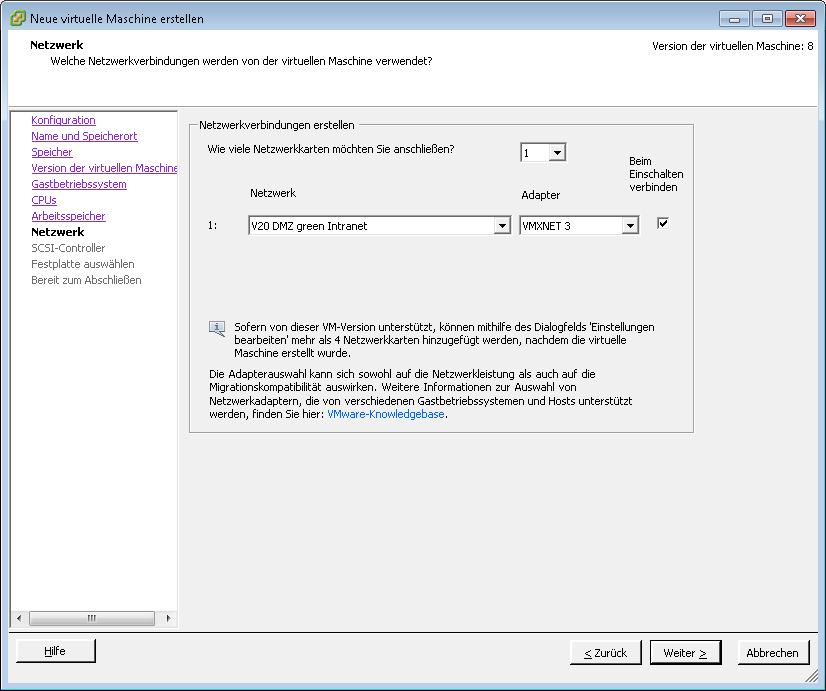This screenshot has width=826, height=691.
Task: Select 'Version der virtuellen Maschine' step
Action: click(104, 168)
